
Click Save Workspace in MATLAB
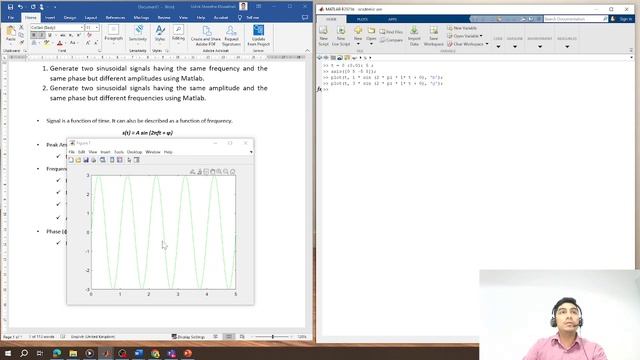pyautogui.click(x=433, y=36)
